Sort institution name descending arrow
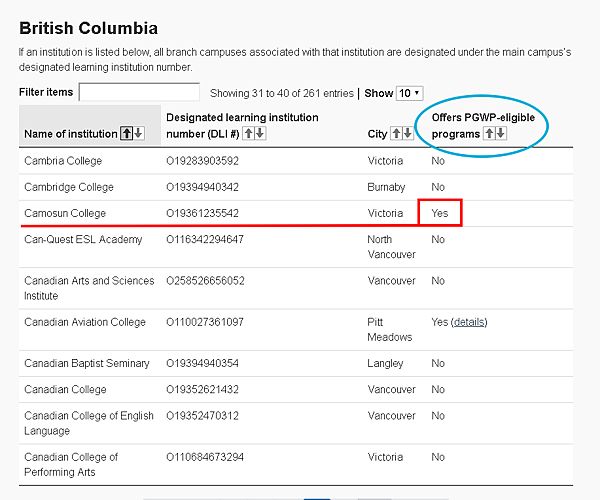This screenshot has height=500, width=600. [x=139, y=134]
